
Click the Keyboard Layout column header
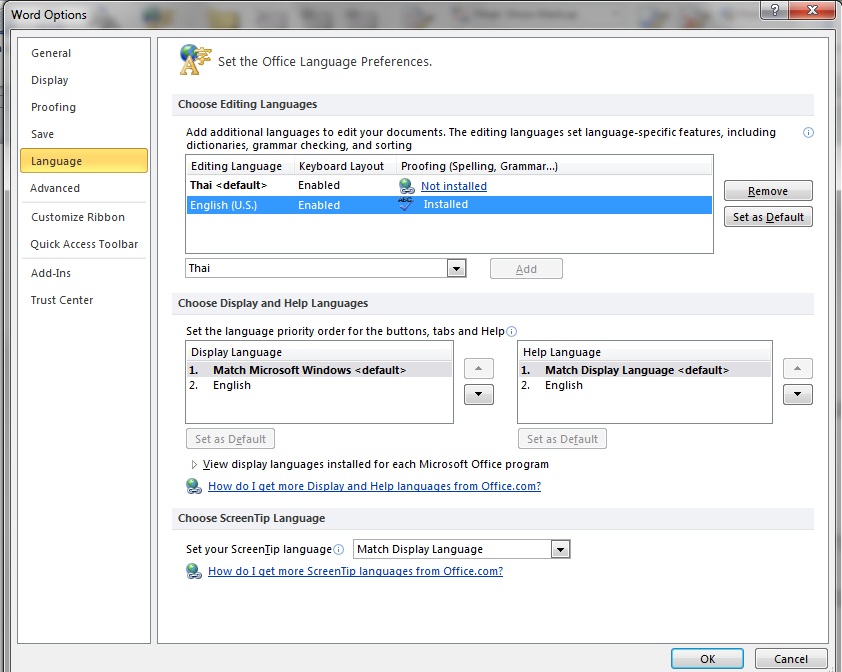345,166
